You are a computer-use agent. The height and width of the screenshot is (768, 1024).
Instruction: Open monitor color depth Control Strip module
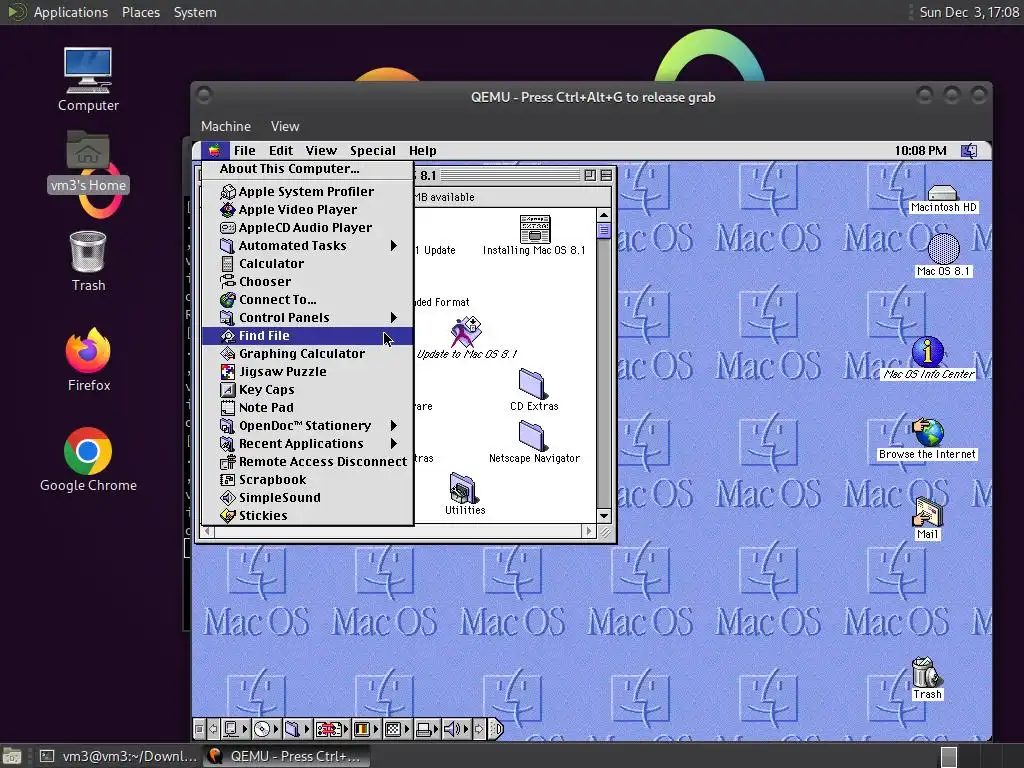(366, 729)
